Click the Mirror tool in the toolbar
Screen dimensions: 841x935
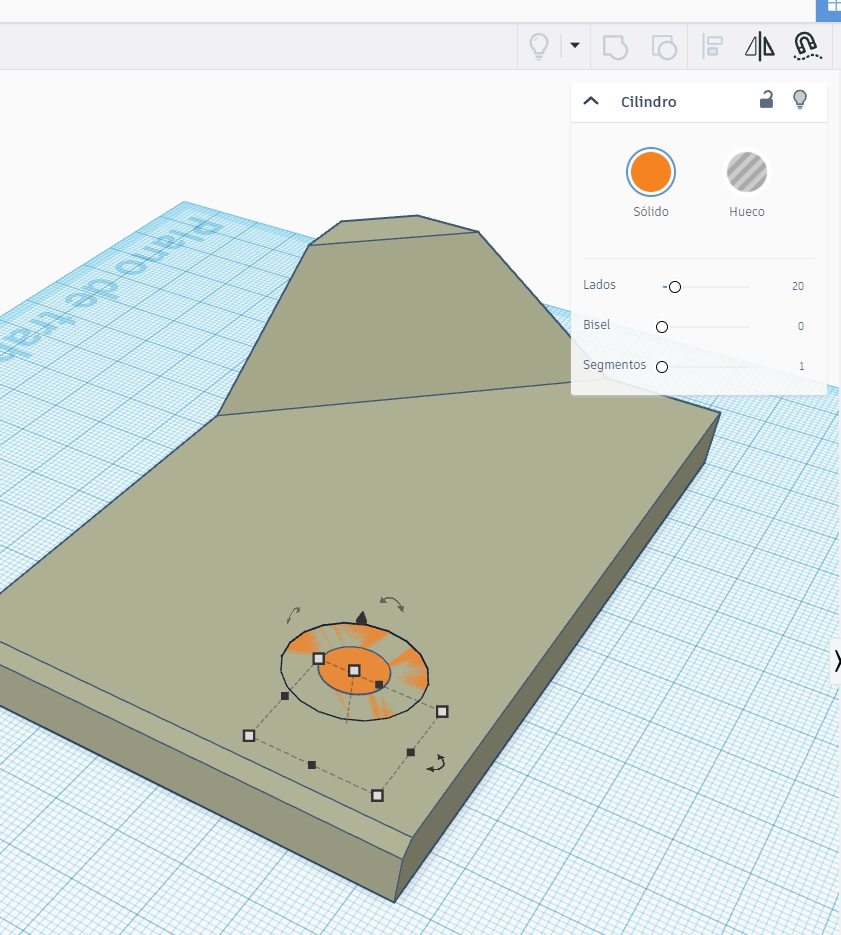coord(760,46)
